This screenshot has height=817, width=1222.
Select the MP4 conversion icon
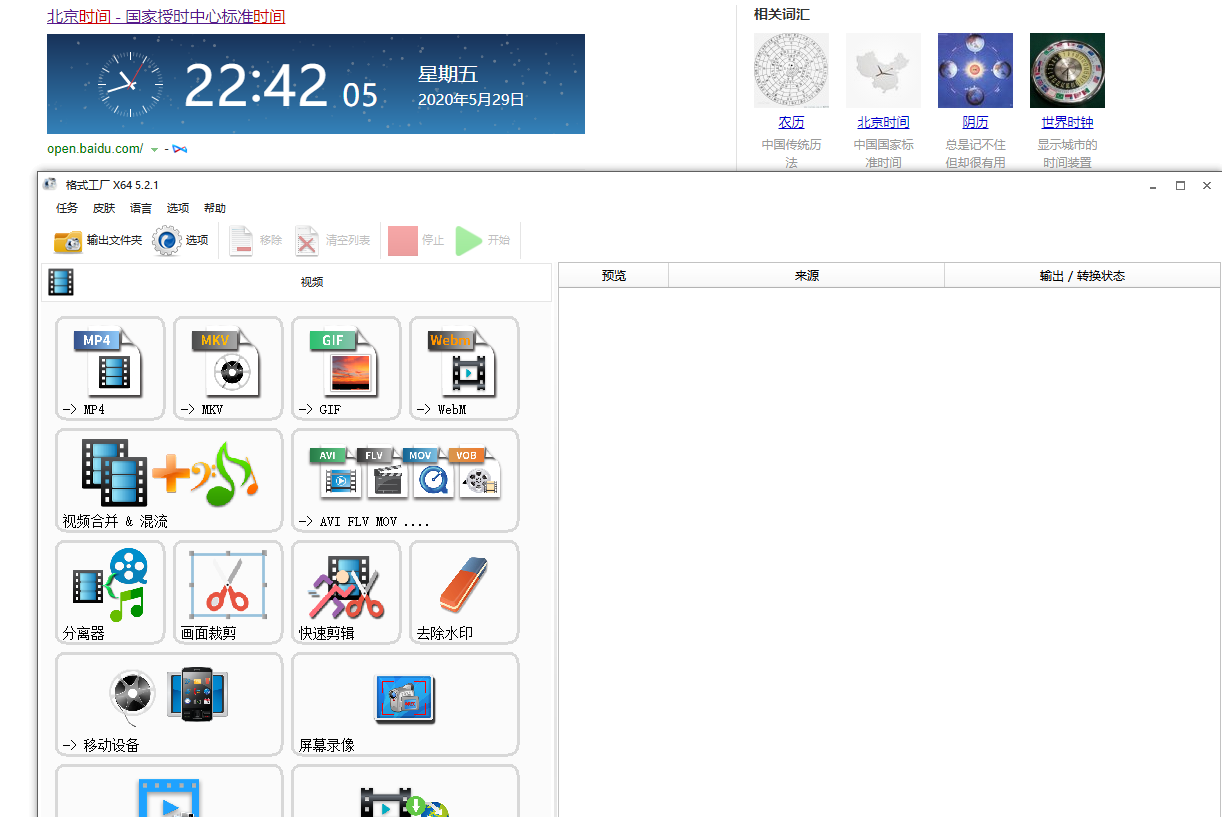(x=110, y=368)
